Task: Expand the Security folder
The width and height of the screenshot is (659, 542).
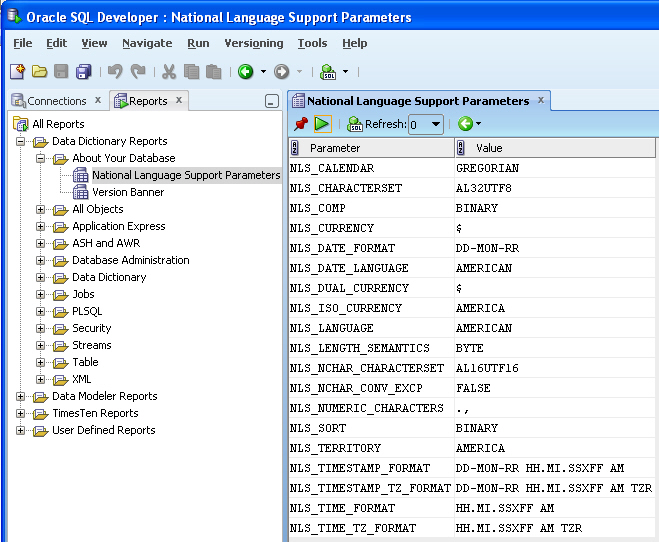Action: (x=40, y=328)
